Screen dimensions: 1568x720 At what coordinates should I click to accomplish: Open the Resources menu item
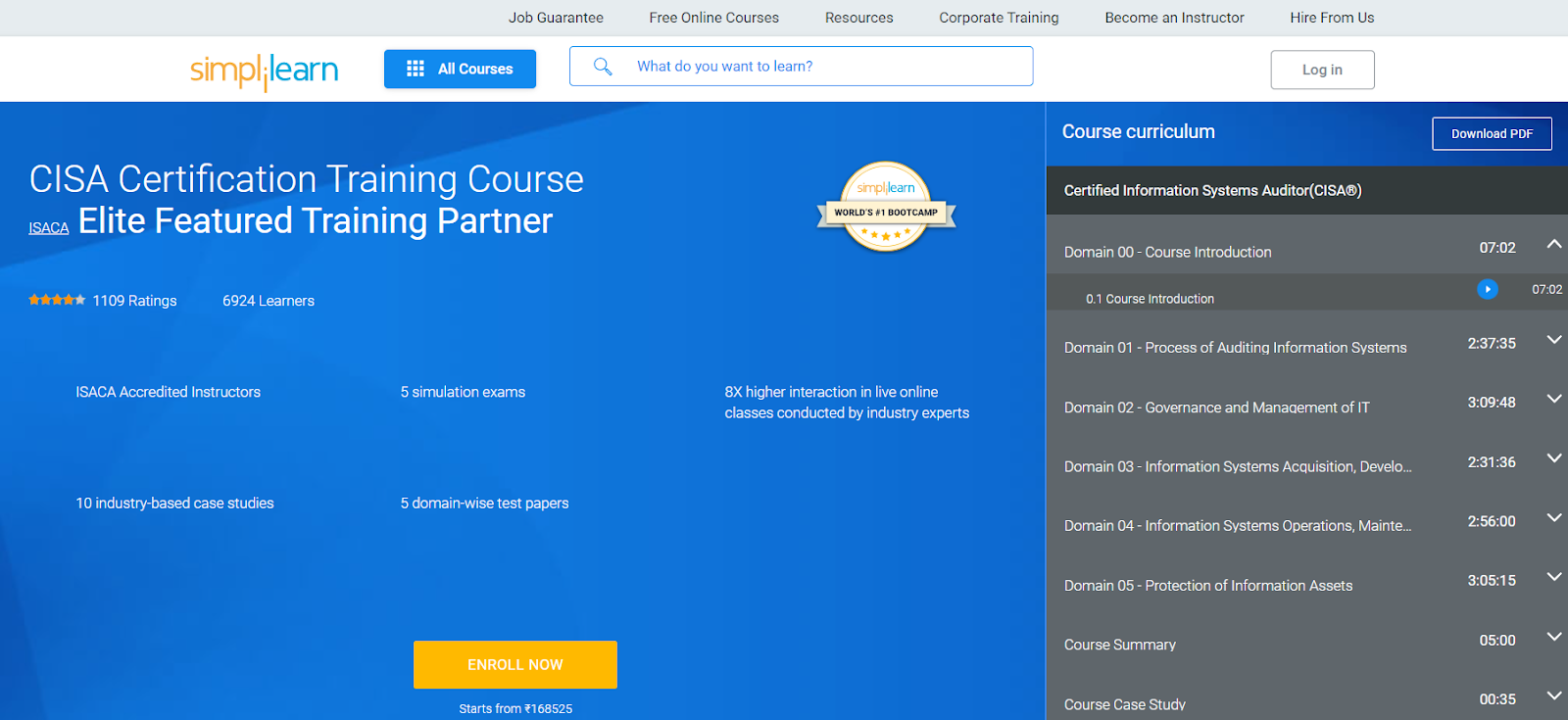pos(858,18)
